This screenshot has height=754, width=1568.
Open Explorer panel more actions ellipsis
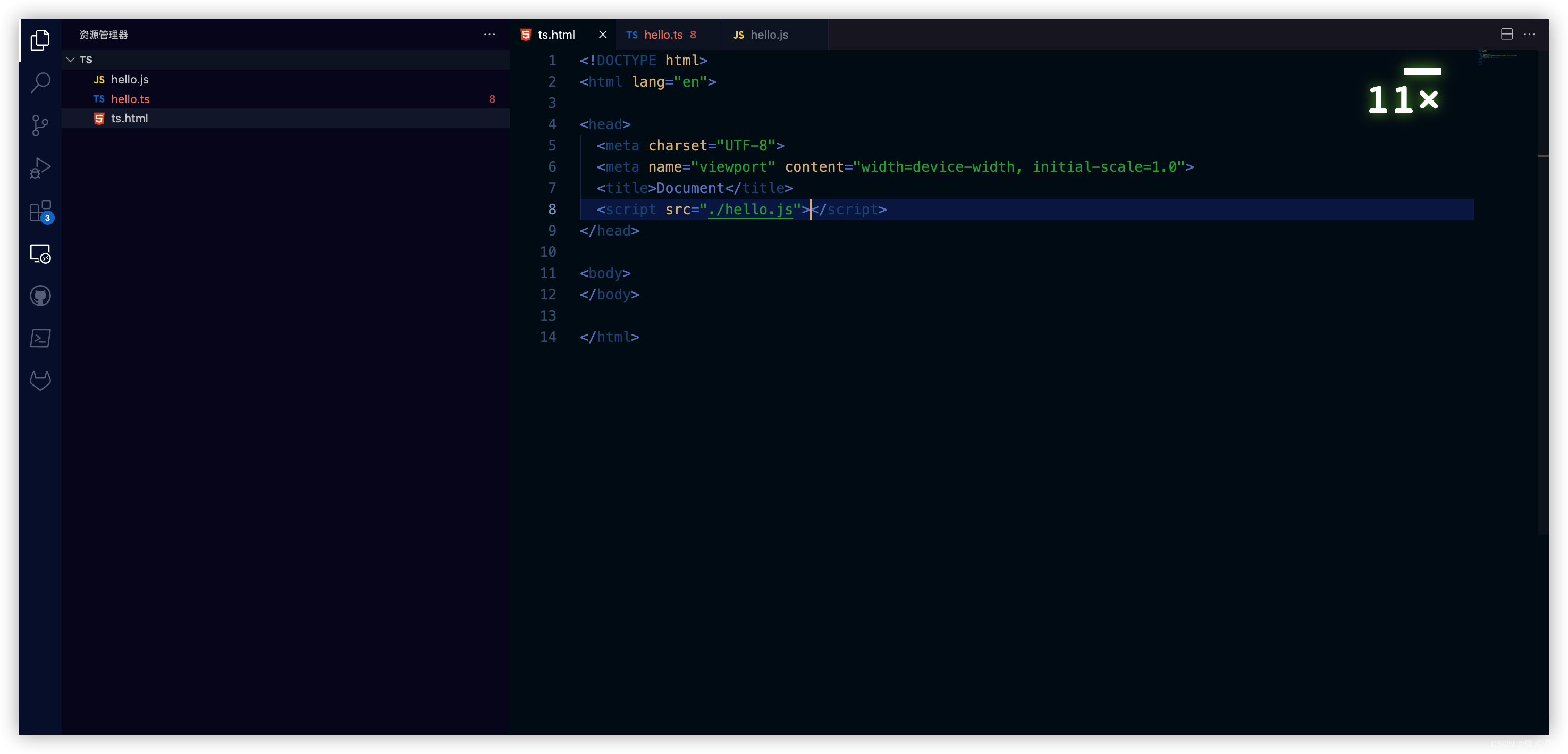pyautogui.click(x=490, y=35)
